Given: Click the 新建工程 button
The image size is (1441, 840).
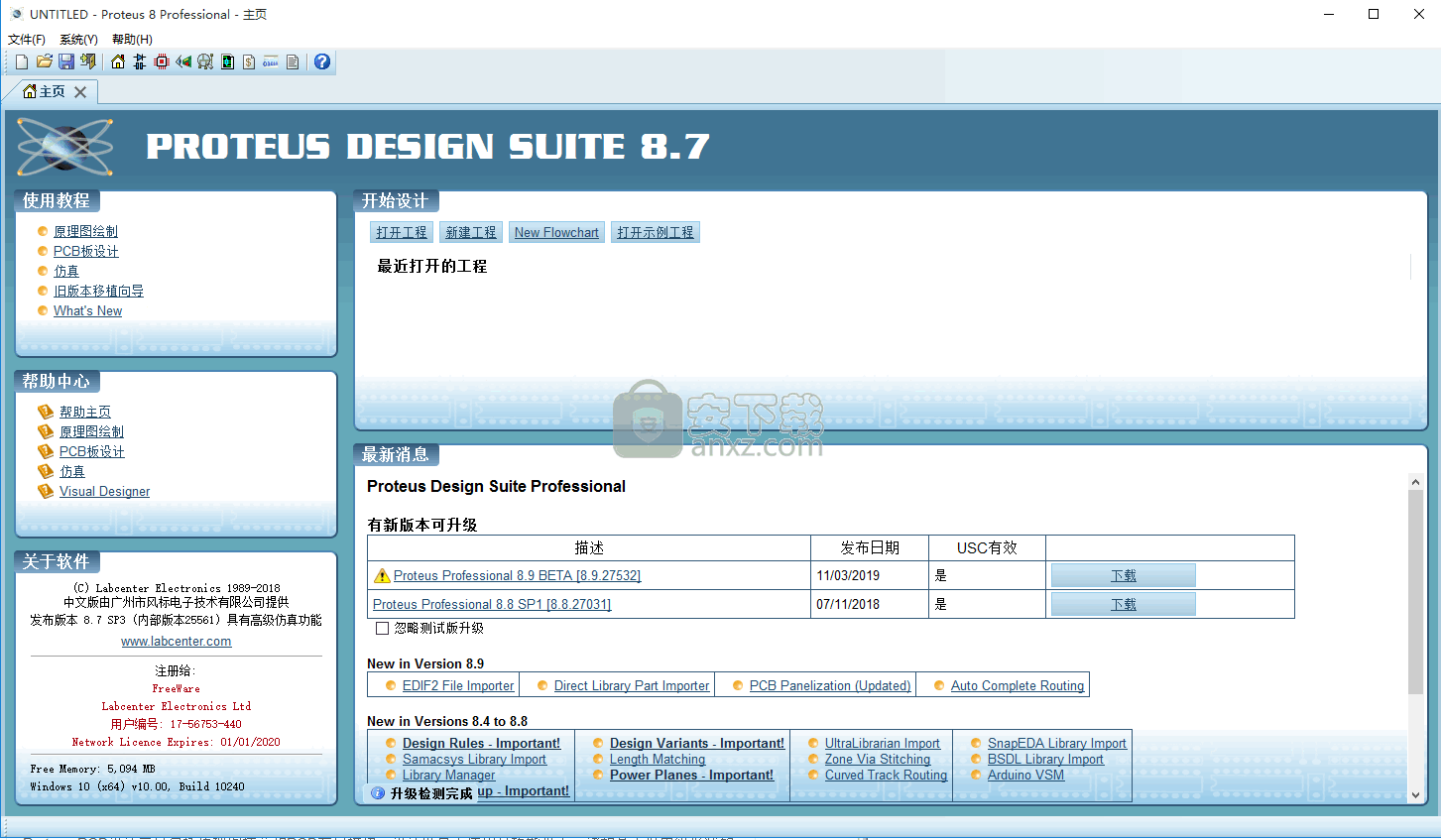Looking at the screenshot, I should (471, 232).
